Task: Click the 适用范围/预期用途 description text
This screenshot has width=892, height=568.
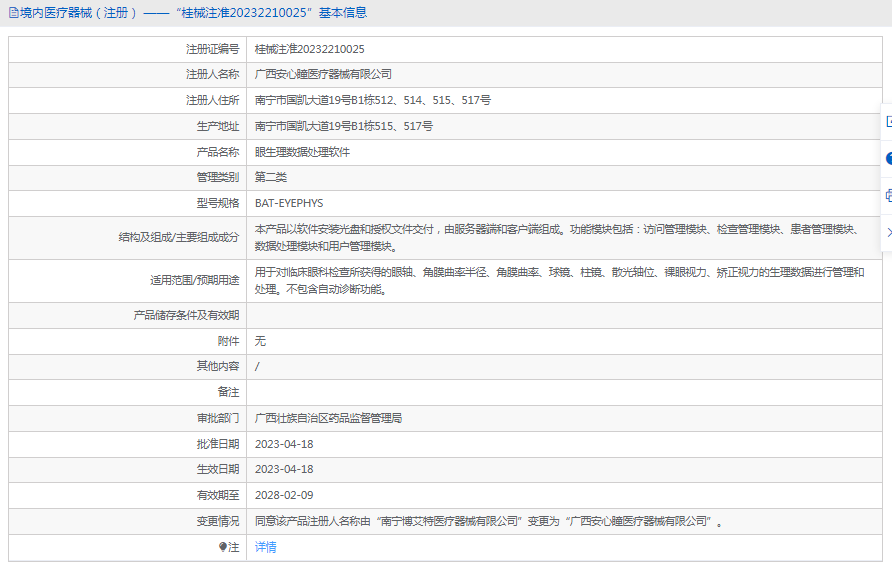Action: [559, 280]
